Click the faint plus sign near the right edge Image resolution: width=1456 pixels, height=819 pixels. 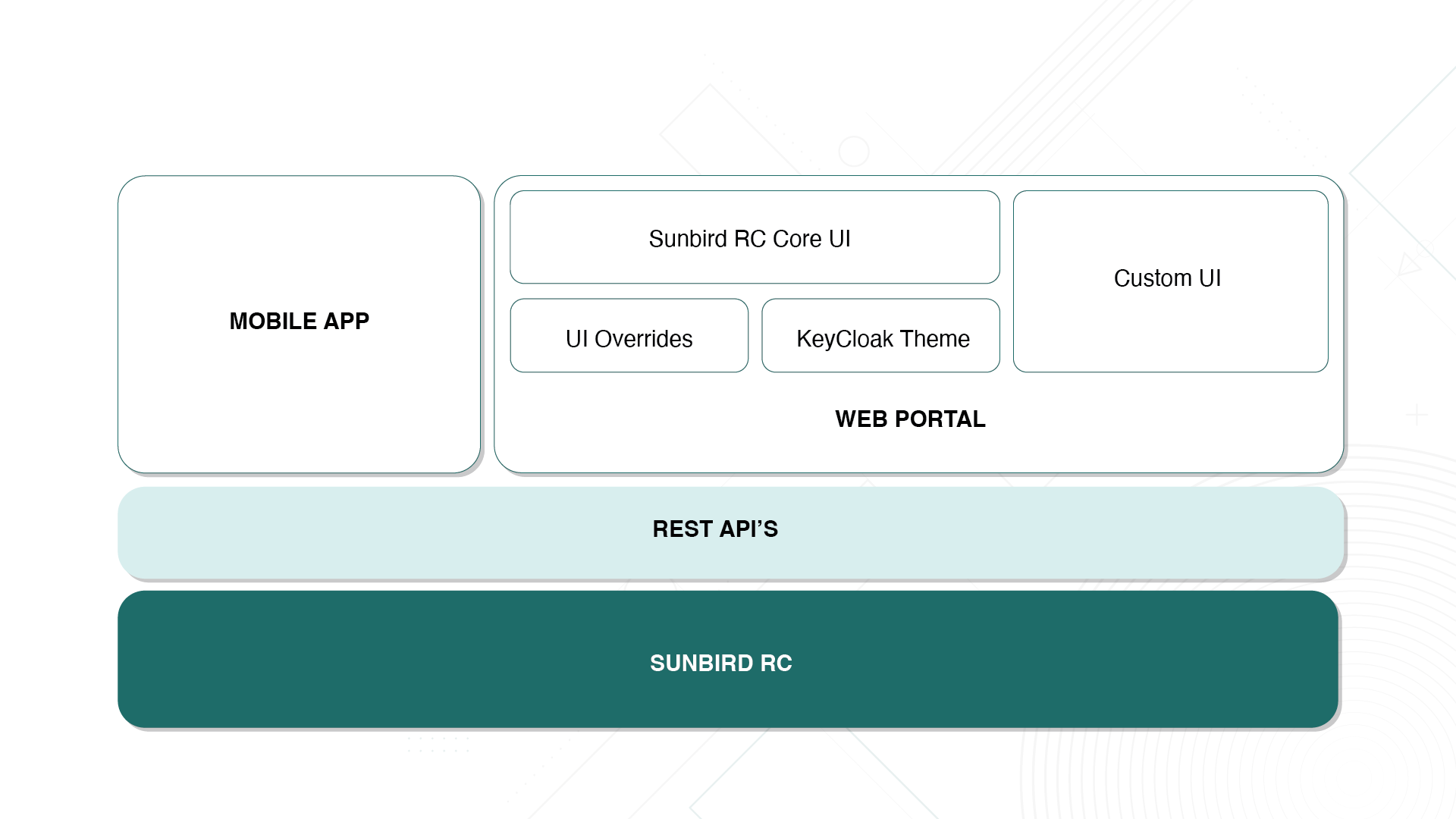[x=1416, y=416]
